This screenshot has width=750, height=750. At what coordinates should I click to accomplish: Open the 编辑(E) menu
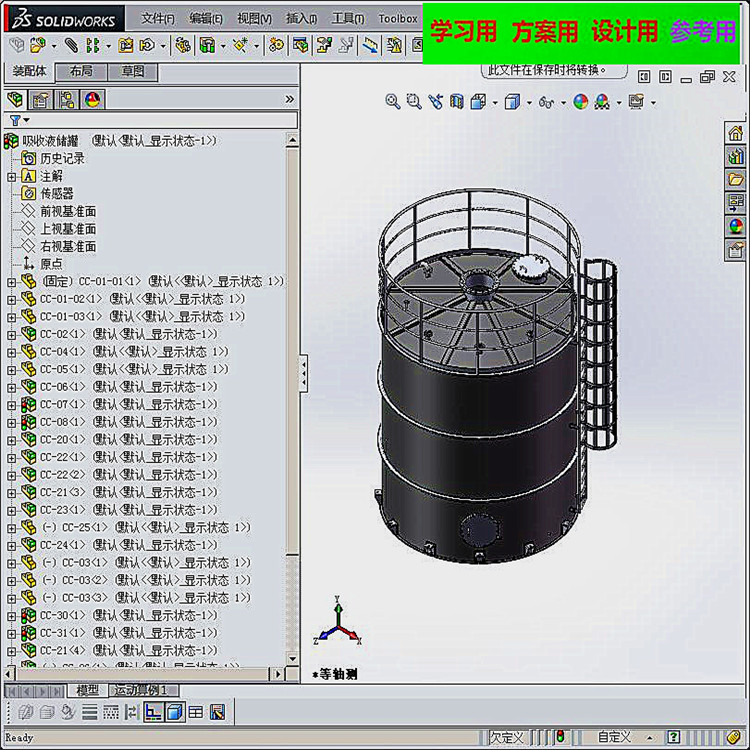(x=206, y=19)
